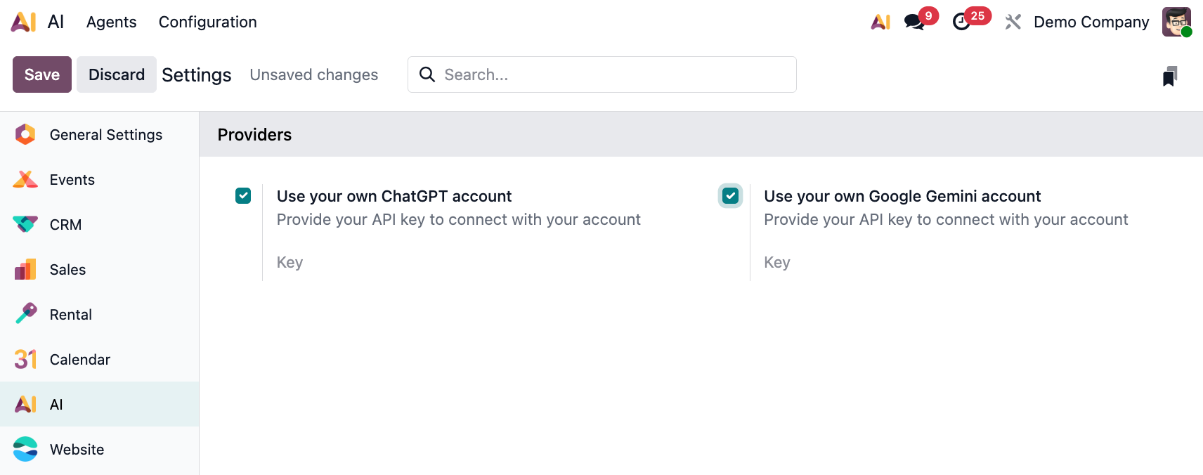Open the General Settings tab label
The height and width of the screenshot is (475, 1203).
[x=106, y=135]
